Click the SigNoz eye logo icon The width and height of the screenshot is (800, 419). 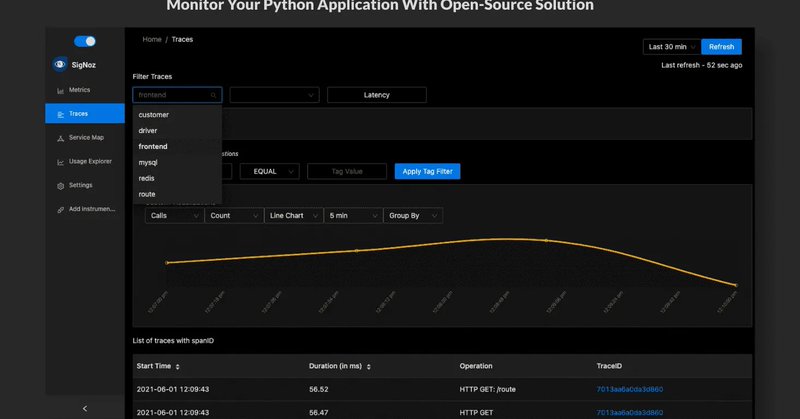pos(60,64)
